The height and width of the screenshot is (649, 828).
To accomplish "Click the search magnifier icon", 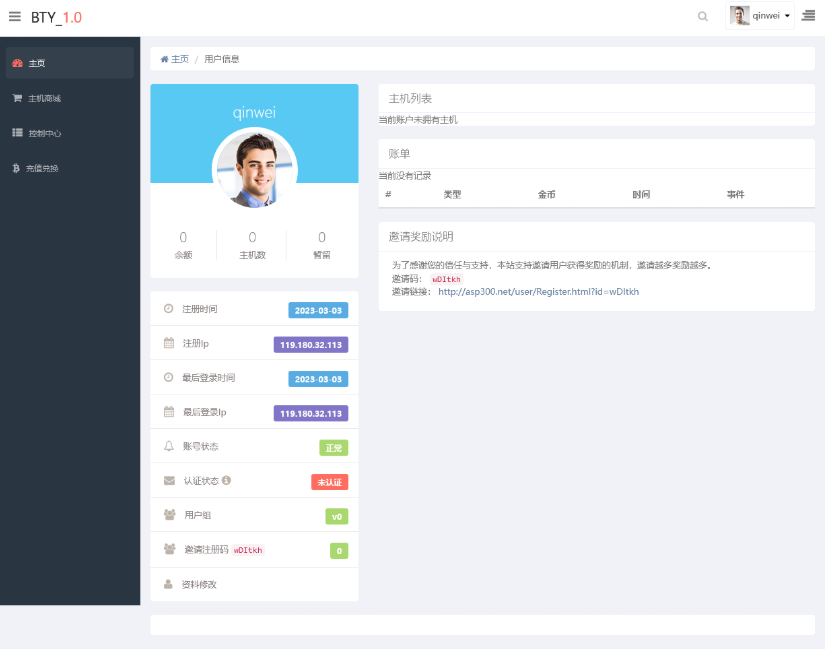I will click(x=703, y=16).
